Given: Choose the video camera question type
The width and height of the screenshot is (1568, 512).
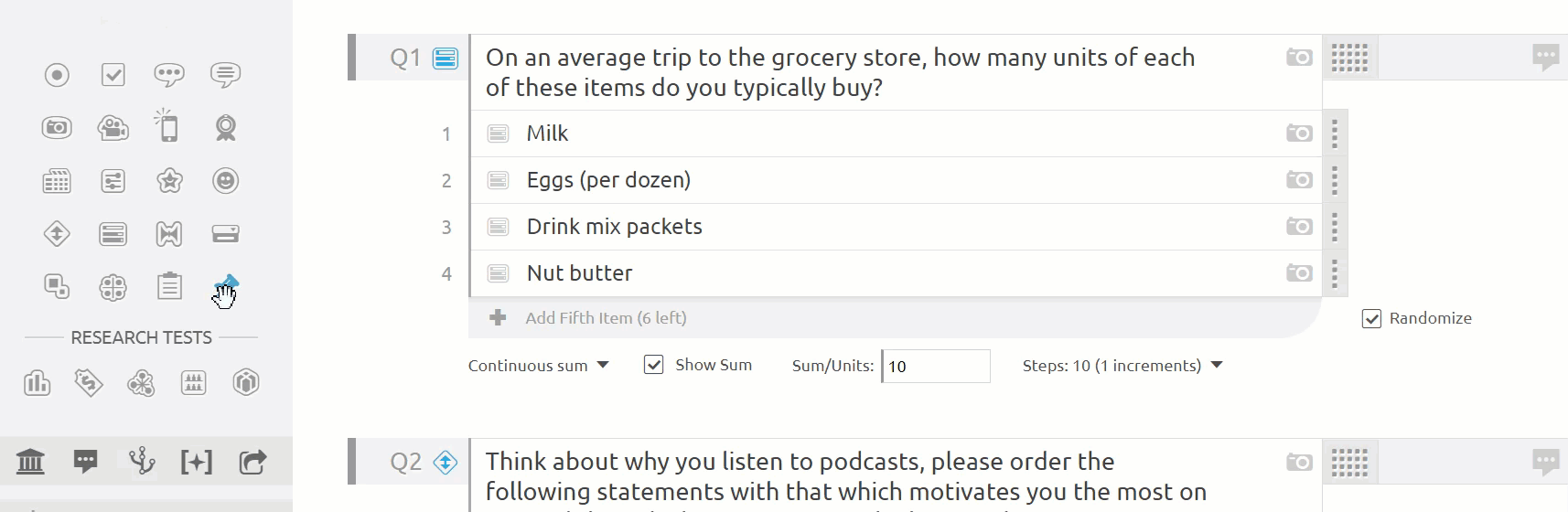Looking at the screenshot, I should tap(113, 128).
